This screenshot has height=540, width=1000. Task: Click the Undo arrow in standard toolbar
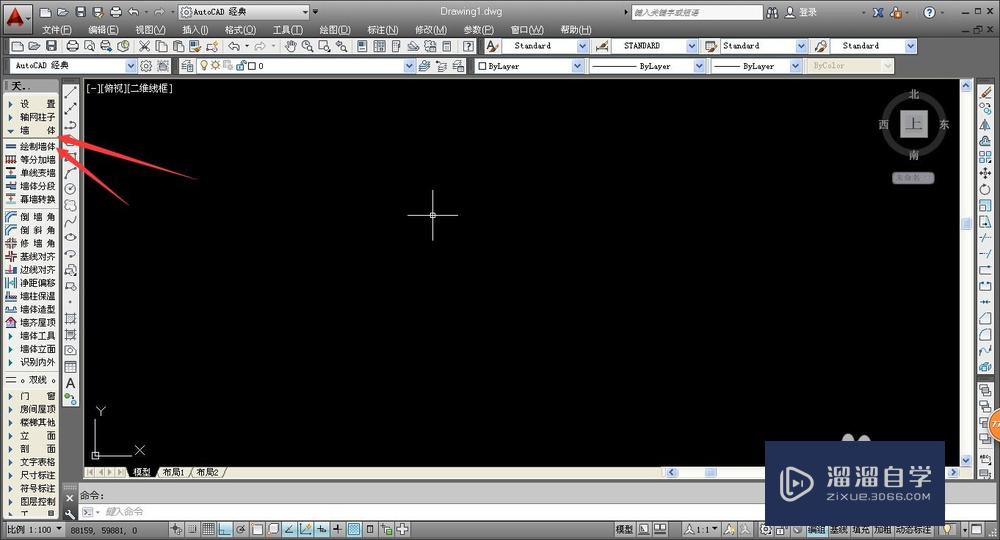[234, 46]
